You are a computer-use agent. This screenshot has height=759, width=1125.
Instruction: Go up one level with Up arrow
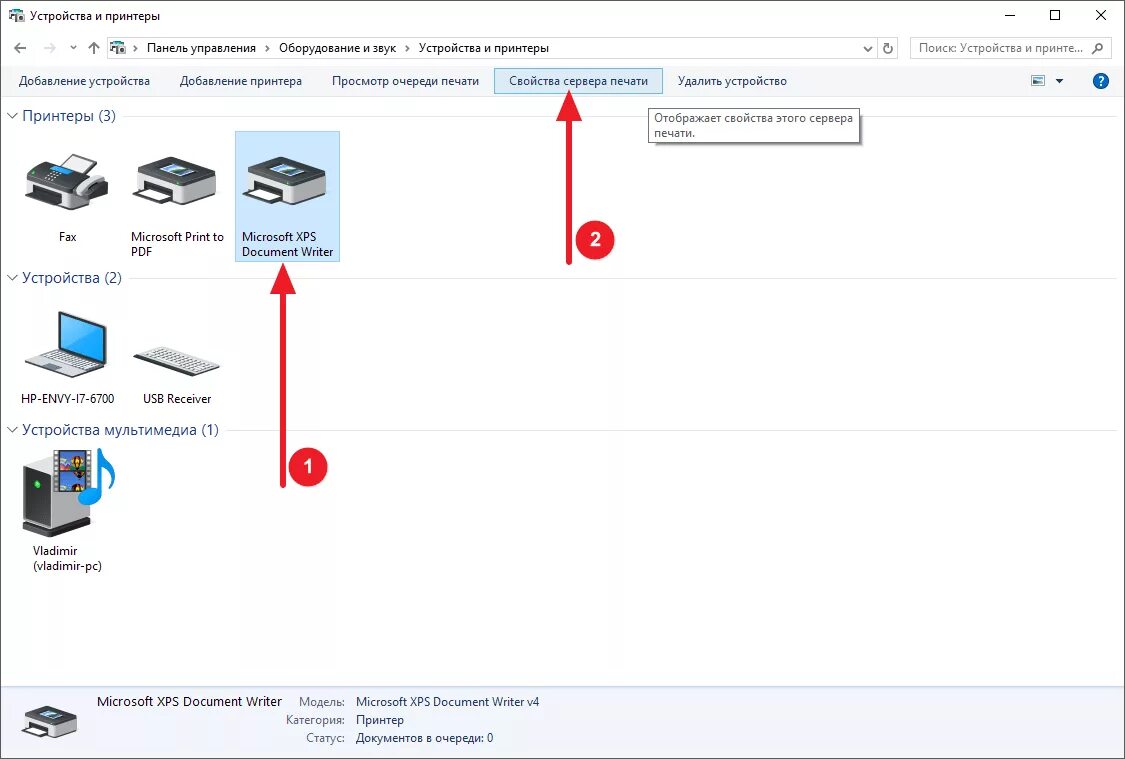tap(94, 48)
